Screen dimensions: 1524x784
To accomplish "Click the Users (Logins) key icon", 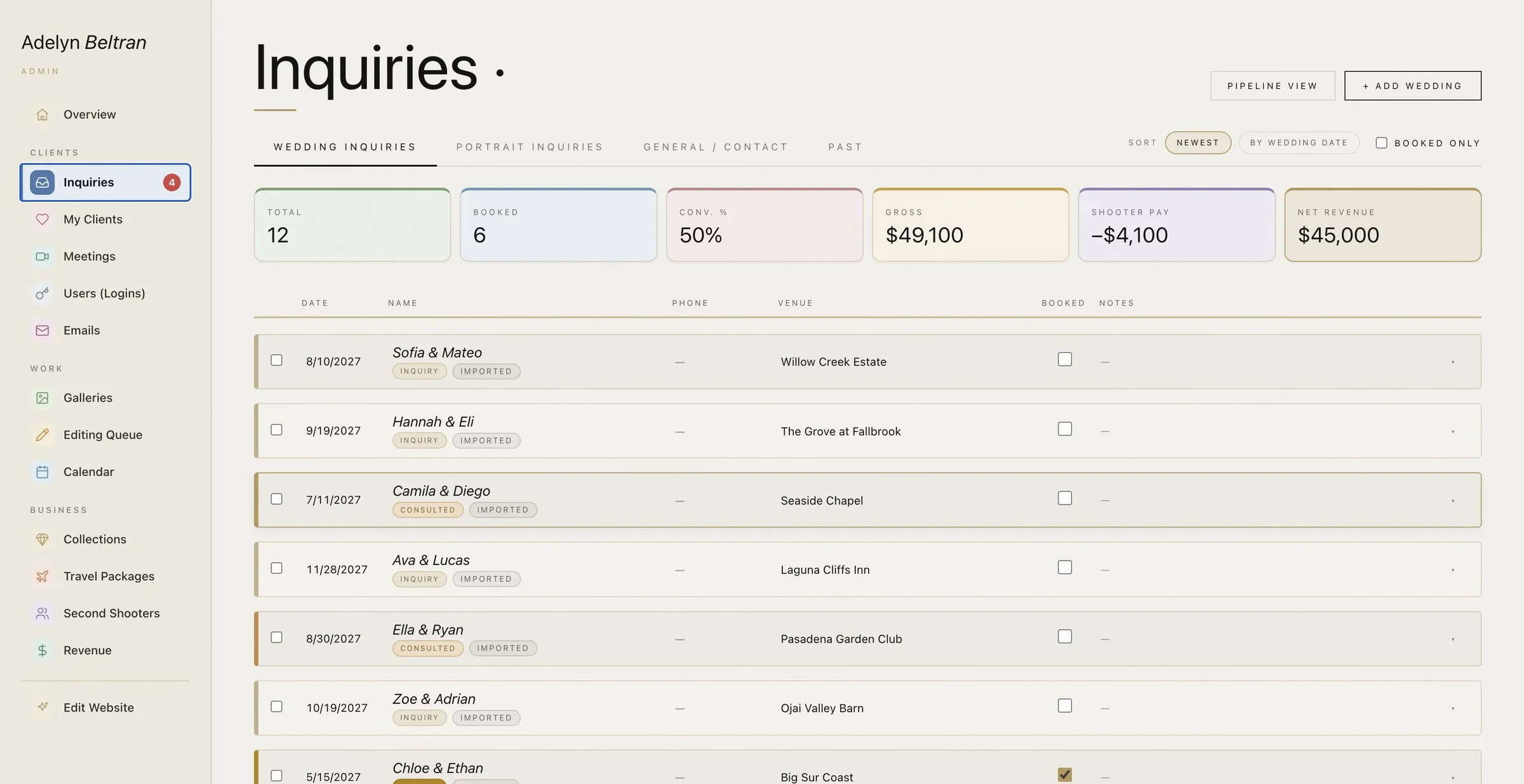I will [42, 293].
